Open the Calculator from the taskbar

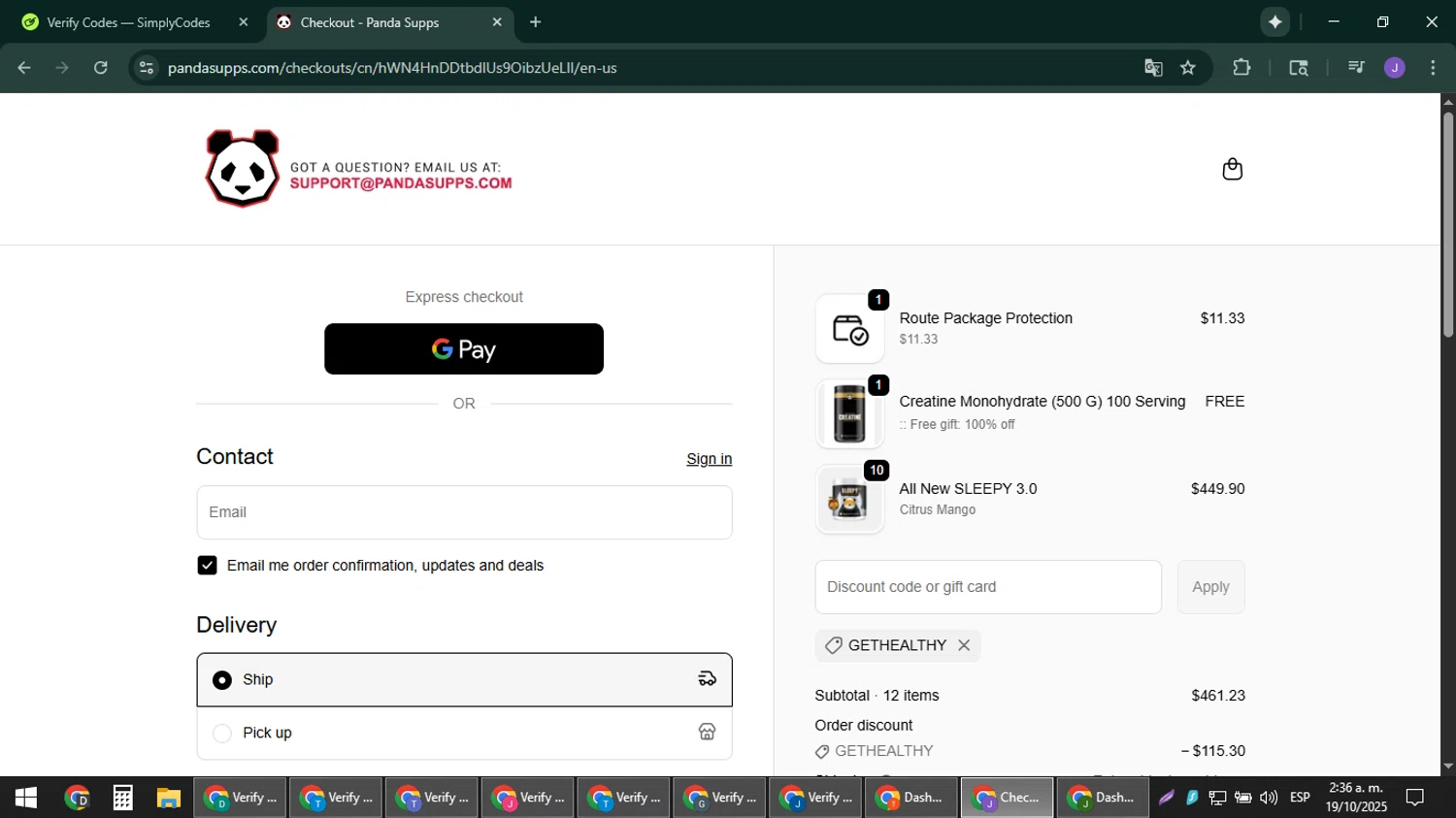point(122,798)
